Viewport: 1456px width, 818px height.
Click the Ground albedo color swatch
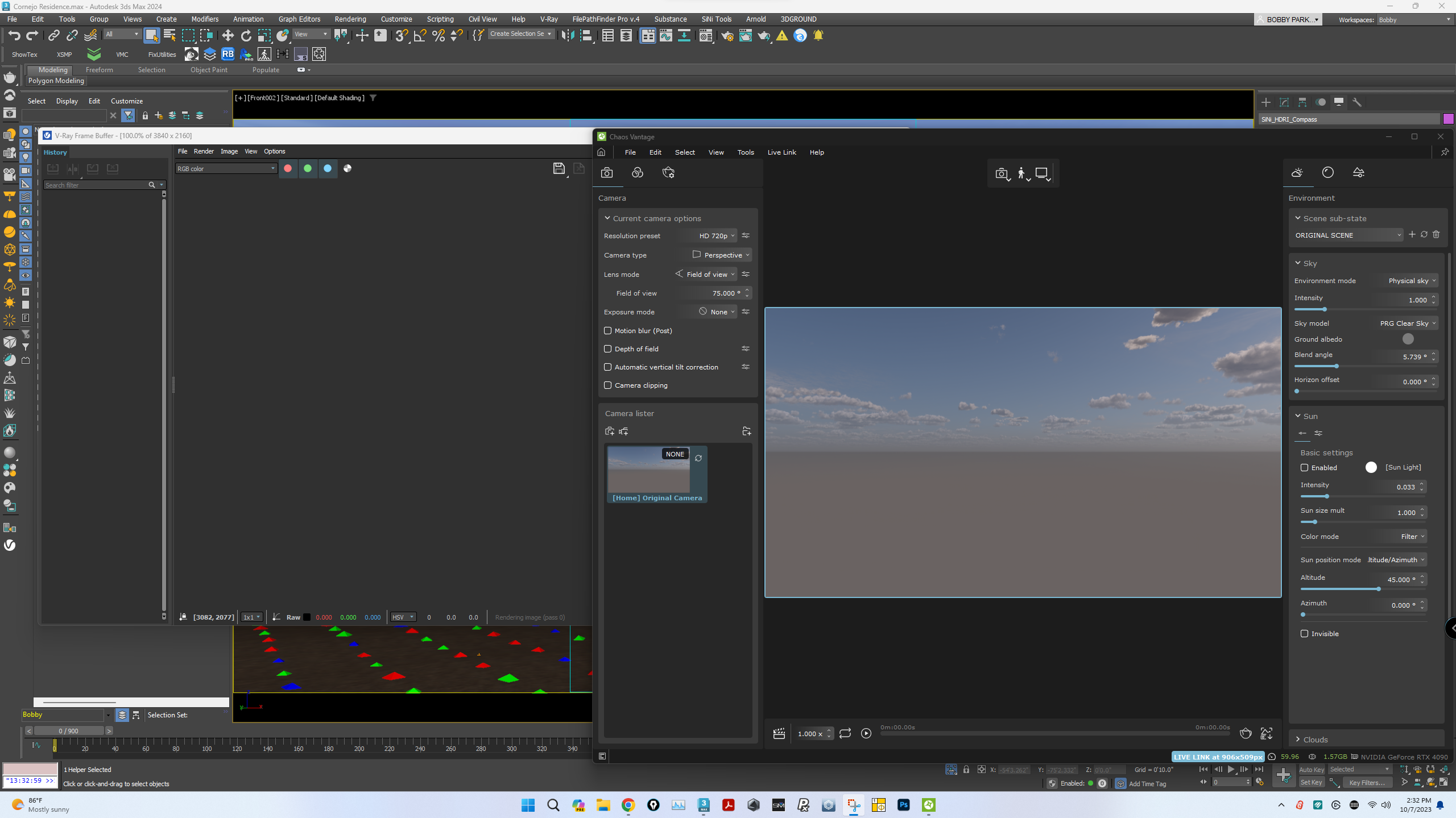tap(1408, 339)
